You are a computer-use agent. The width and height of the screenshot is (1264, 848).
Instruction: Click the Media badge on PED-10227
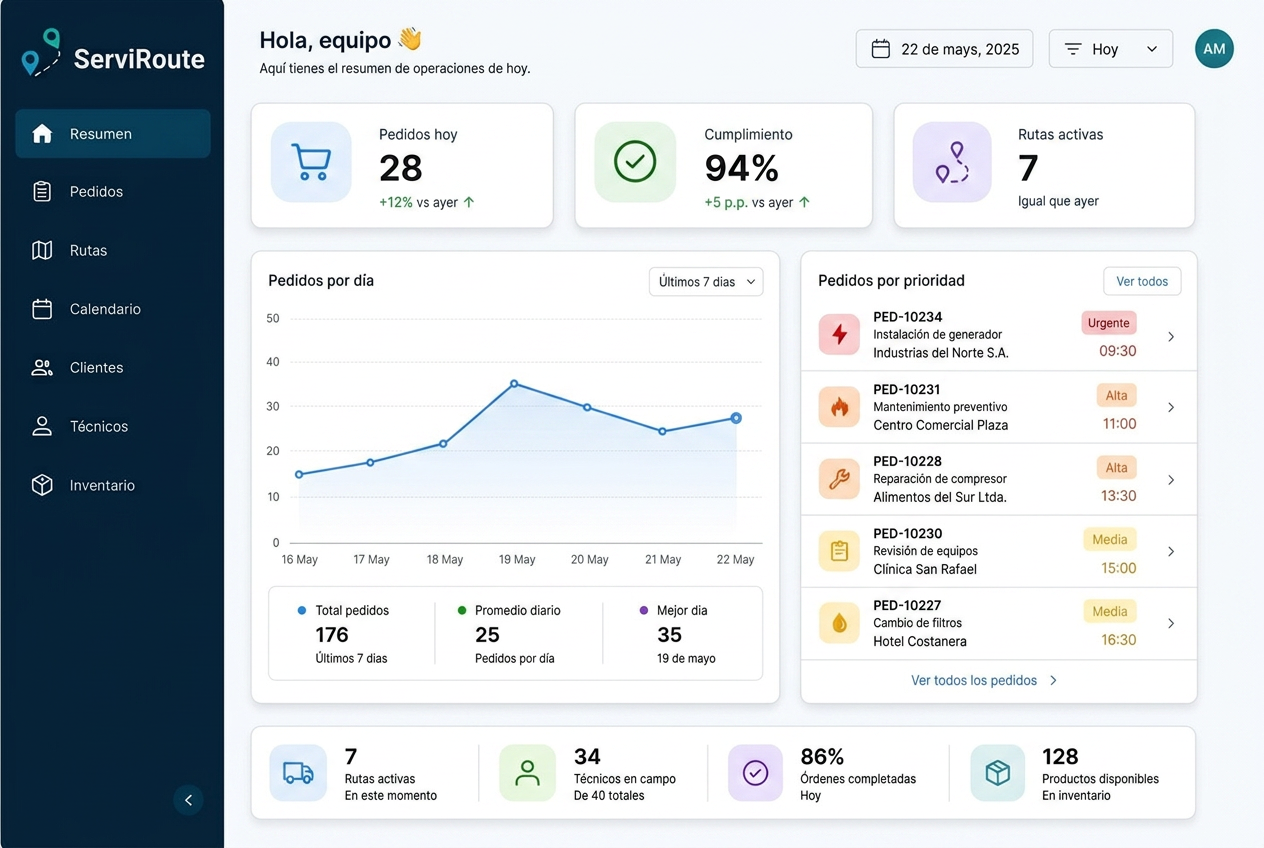[1110, 611]
